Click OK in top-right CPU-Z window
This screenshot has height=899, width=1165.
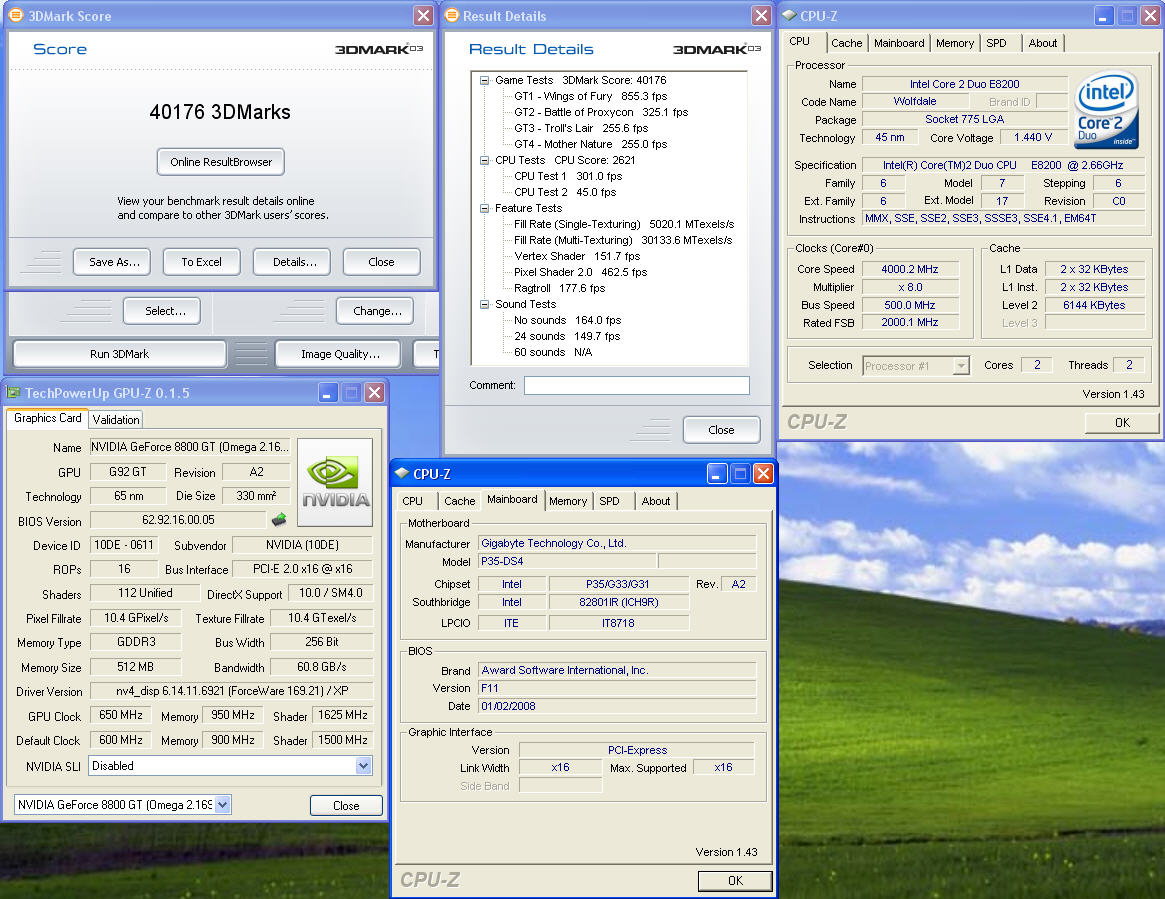[1122, 422]
